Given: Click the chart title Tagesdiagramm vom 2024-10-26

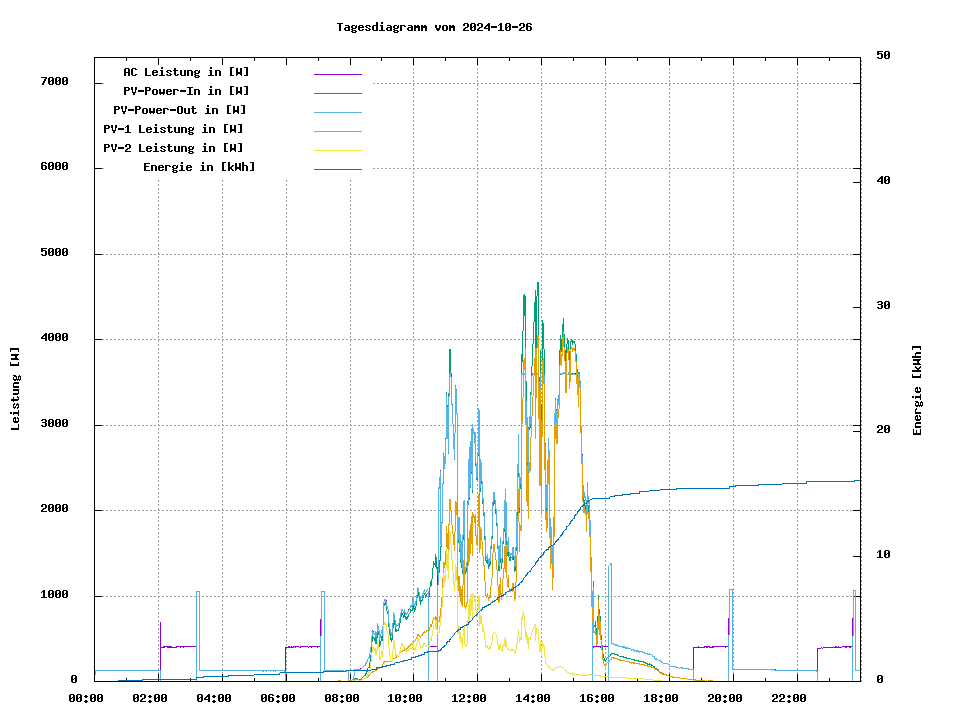Looking at the screenshot, I should (x=434, y=27).
